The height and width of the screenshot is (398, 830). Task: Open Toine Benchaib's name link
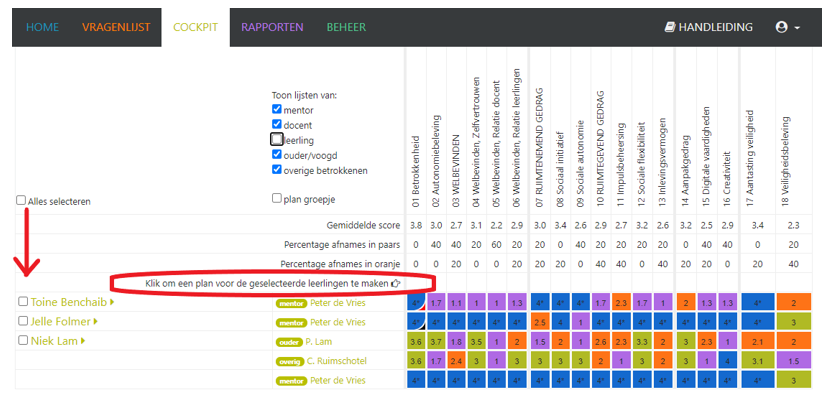[69, 302]
